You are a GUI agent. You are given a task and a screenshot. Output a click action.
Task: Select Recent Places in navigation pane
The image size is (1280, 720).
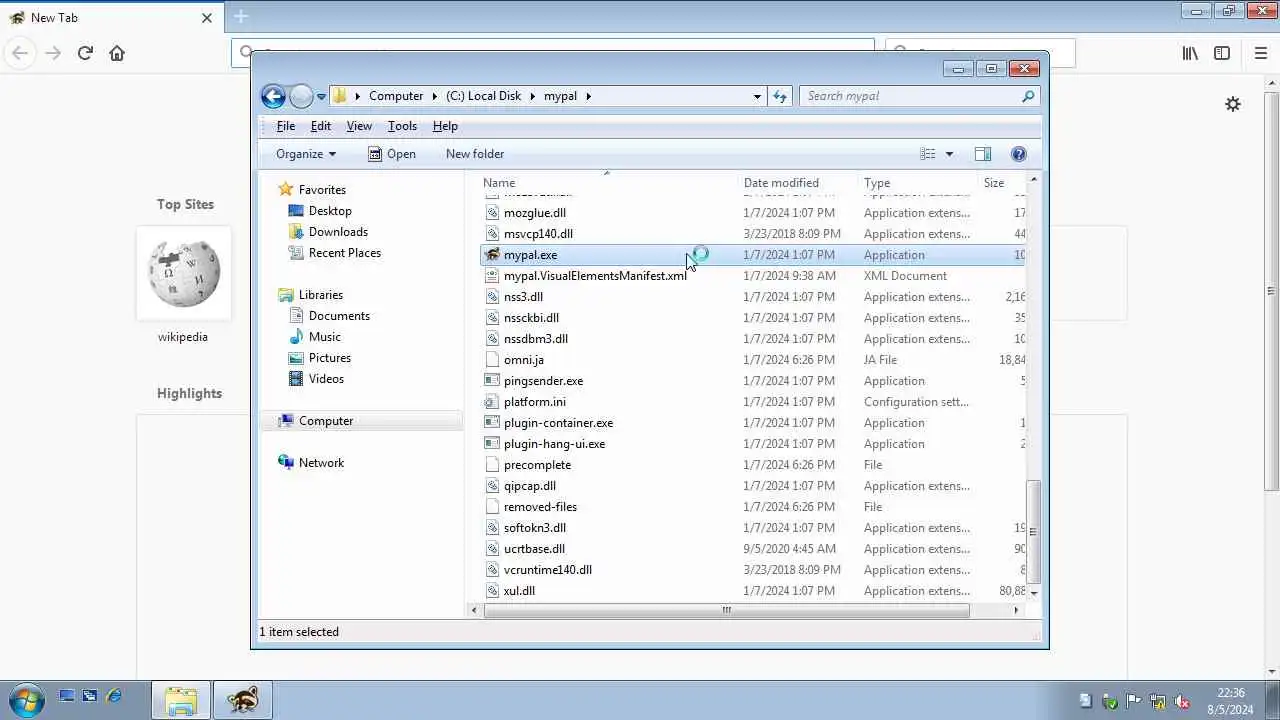pyautogui.click(x=344, y=253)
